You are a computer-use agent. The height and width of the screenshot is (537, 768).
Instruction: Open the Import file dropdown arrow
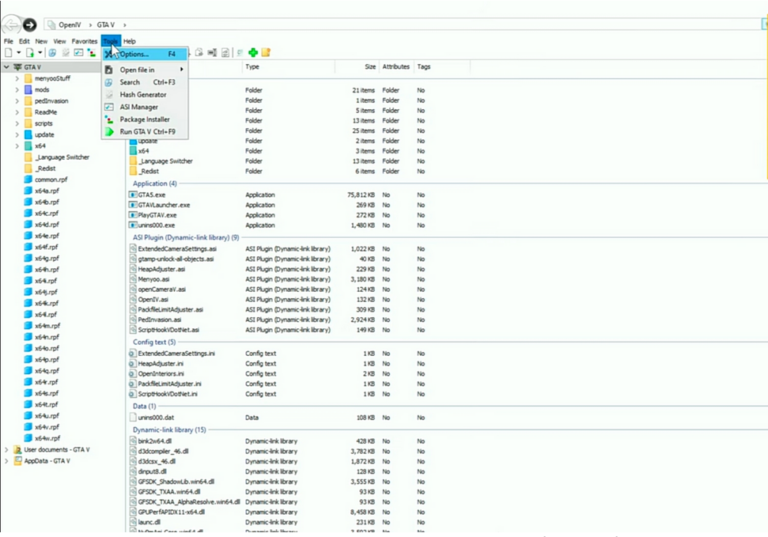pyautogui.click(x=40, y=53)
